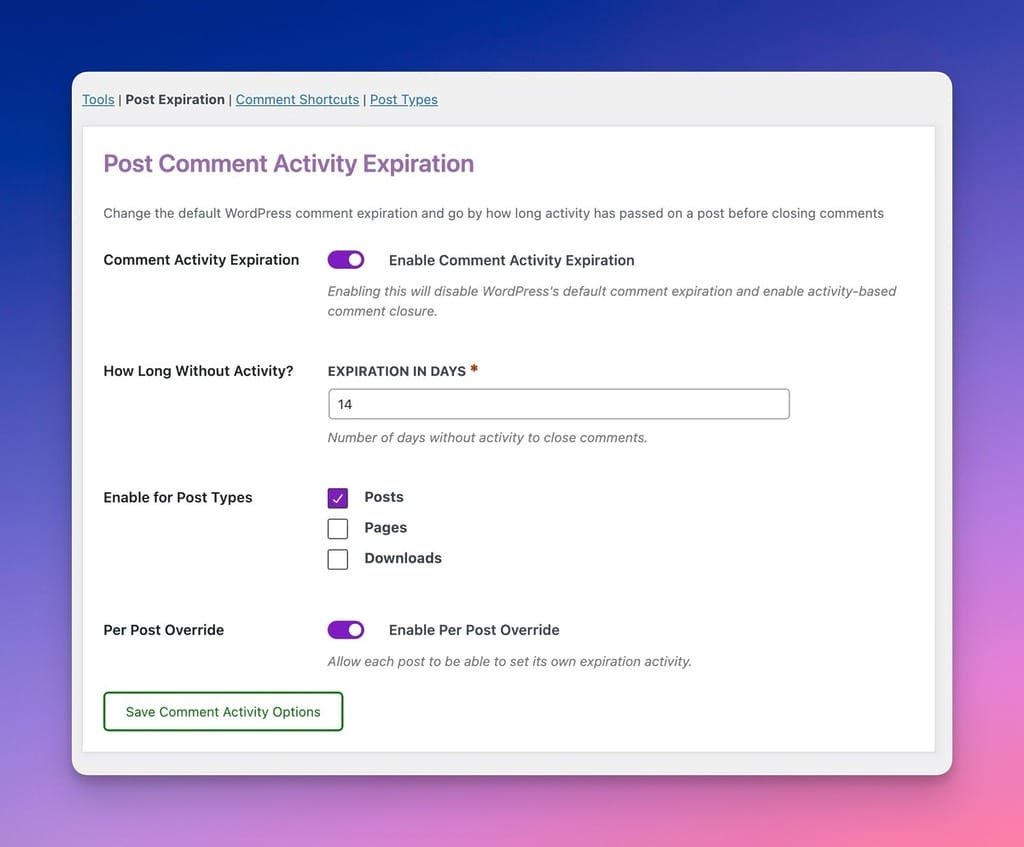
Task: Click 'Enabling this will disable WordPress's' description
Action: click(612, 301)
